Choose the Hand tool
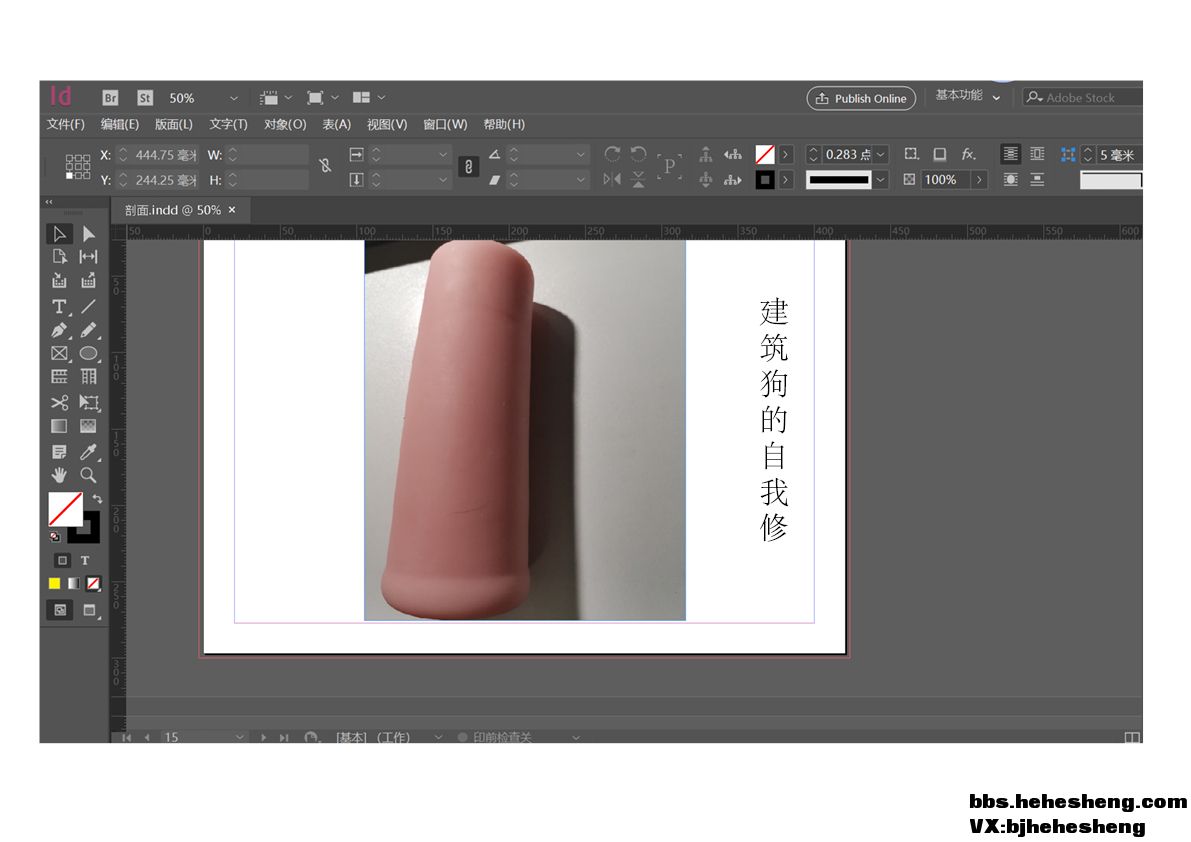The image size is (1191, 842). coord(59,475)
